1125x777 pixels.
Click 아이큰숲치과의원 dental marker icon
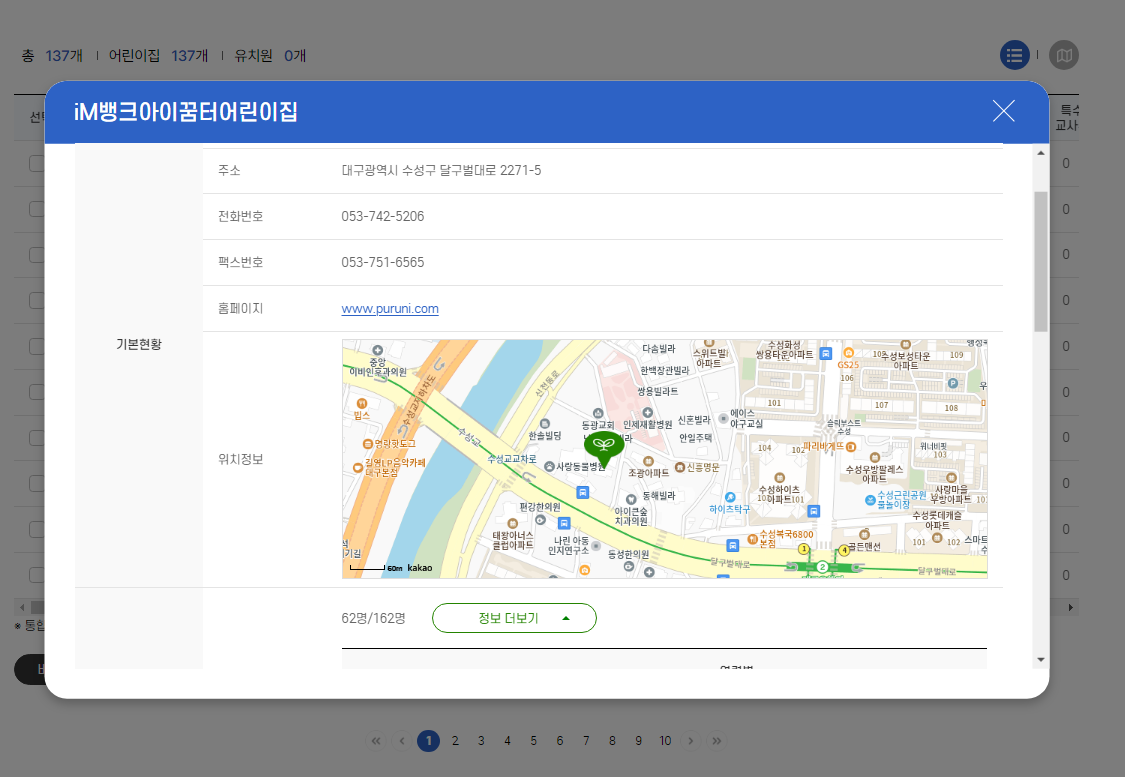click(x=631, y=499)
